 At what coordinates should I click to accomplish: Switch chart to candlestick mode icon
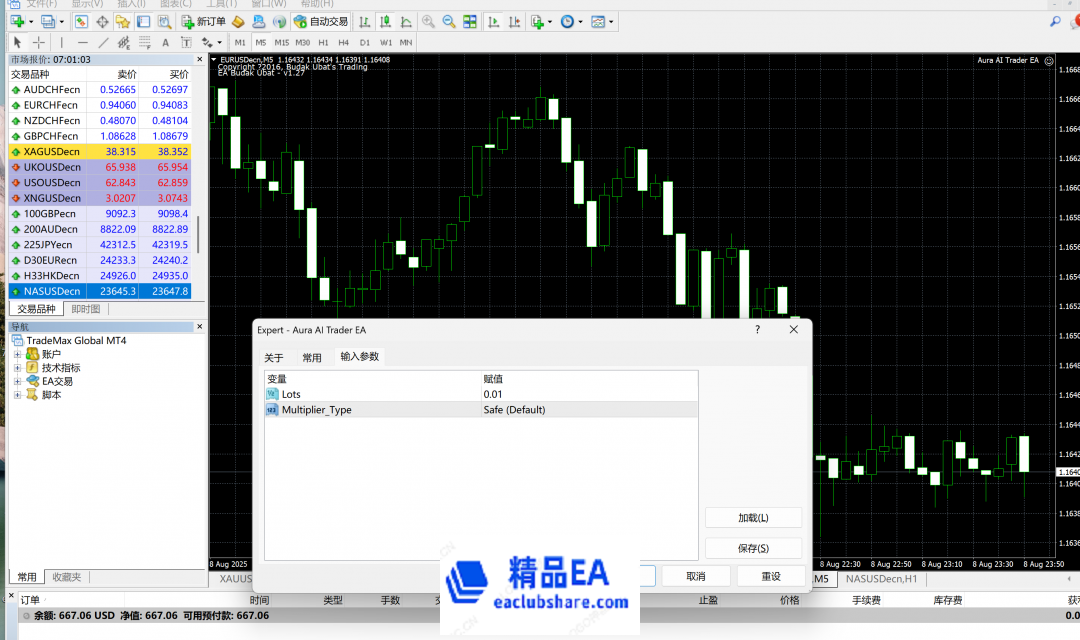[385, 21]
